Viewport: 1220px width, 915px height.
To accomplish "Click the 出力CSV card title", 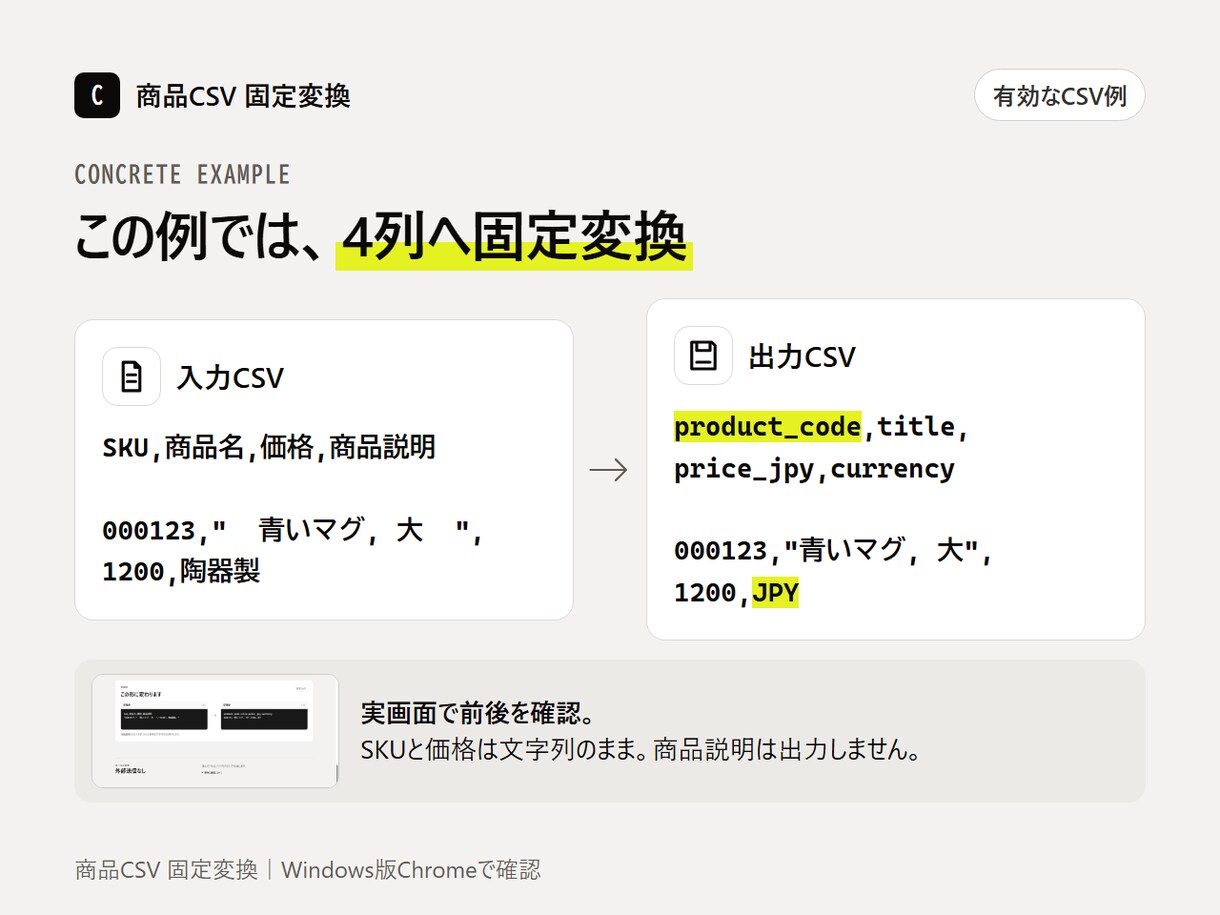I will point(802,357).
